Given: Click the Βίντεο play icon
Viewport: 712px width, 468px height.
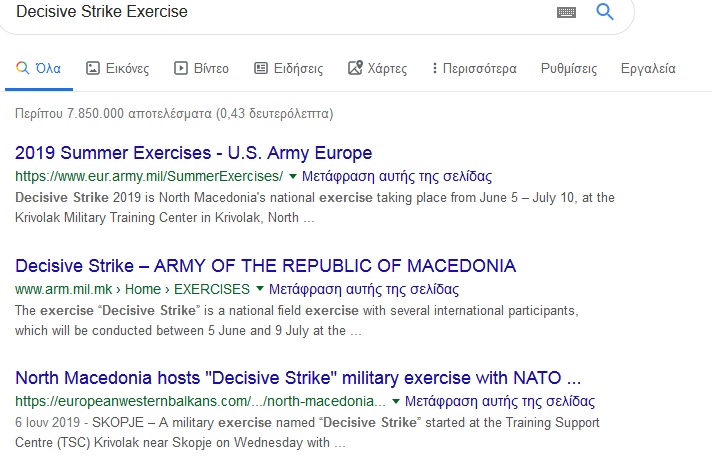Looking at the screenshot, I should [181, 69].
